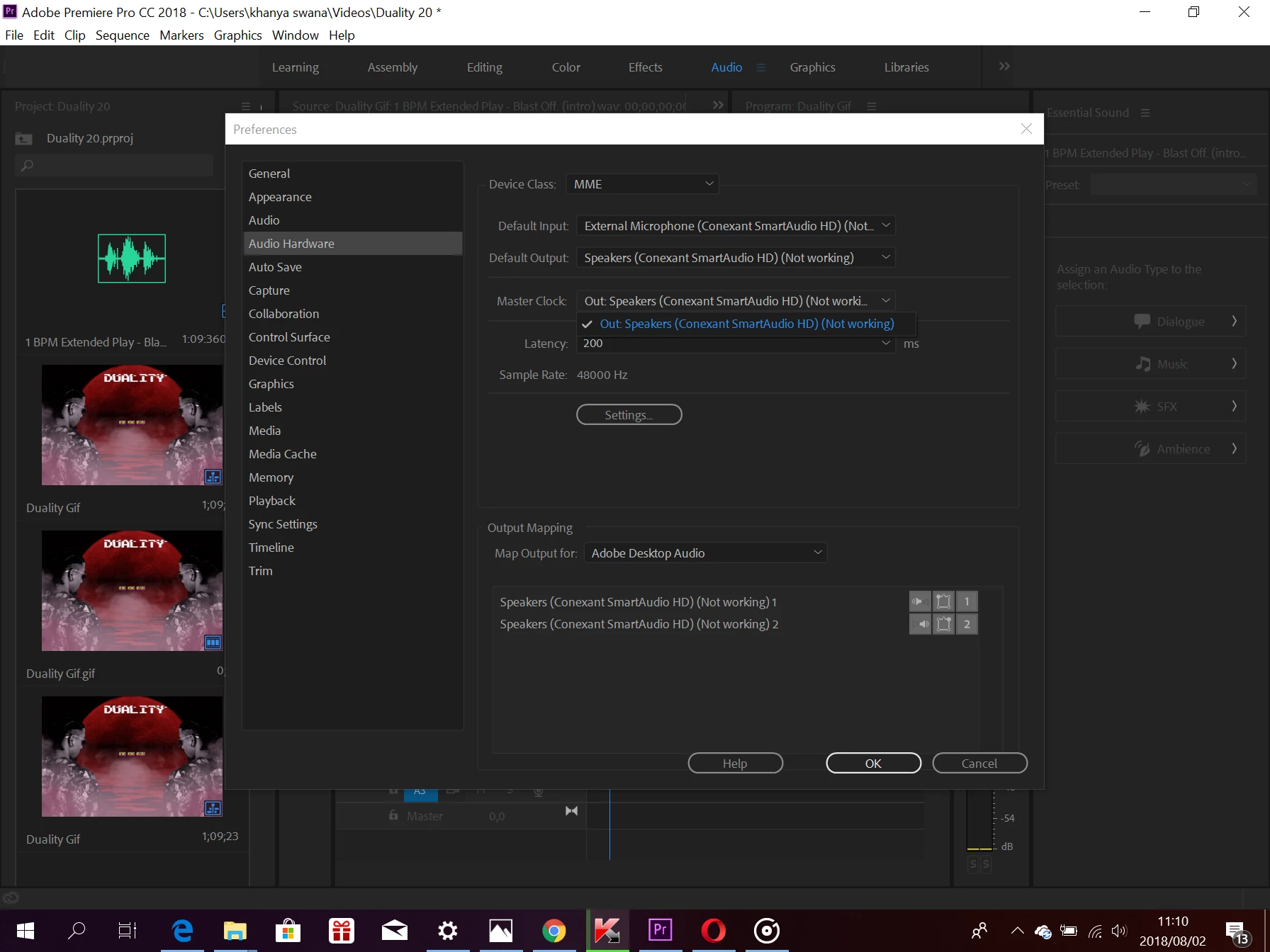This screenshot has height=952, width=1270.
Task: Open the Default Output Speakers dropdown
Action: [x=736, y=258]
